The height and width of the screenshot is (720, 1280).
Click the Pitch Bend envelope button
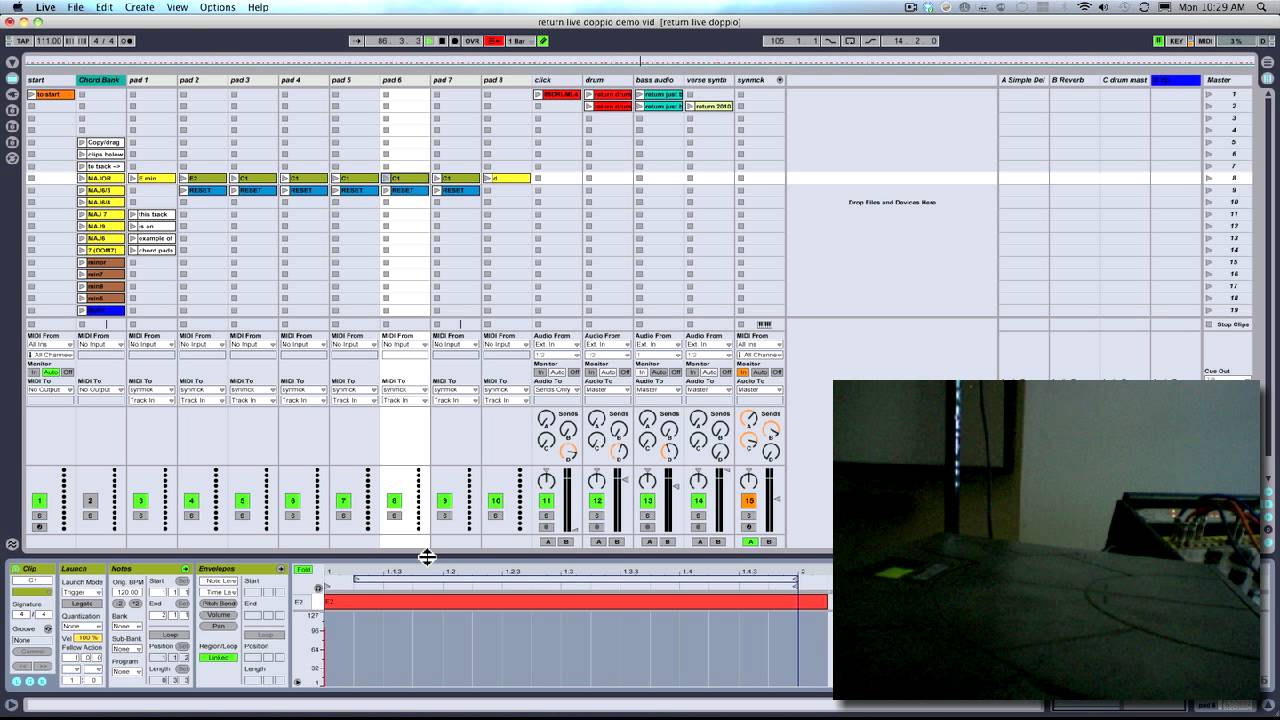click(x=218, y=603)
